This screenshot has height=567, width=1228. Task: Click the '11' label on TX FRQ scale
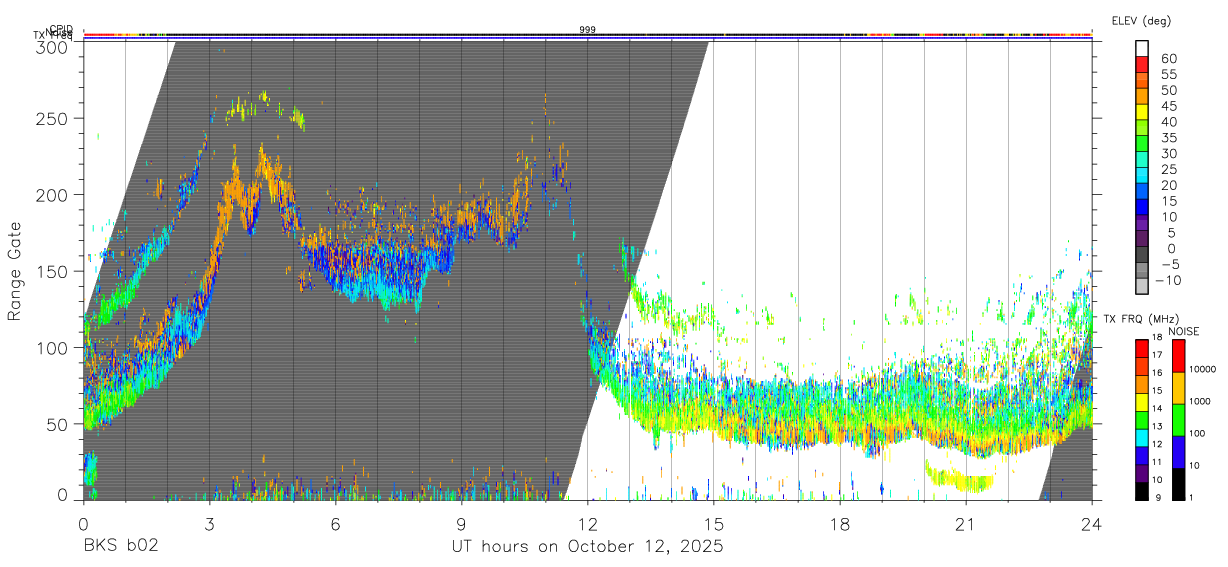[x=1157, y=462]
